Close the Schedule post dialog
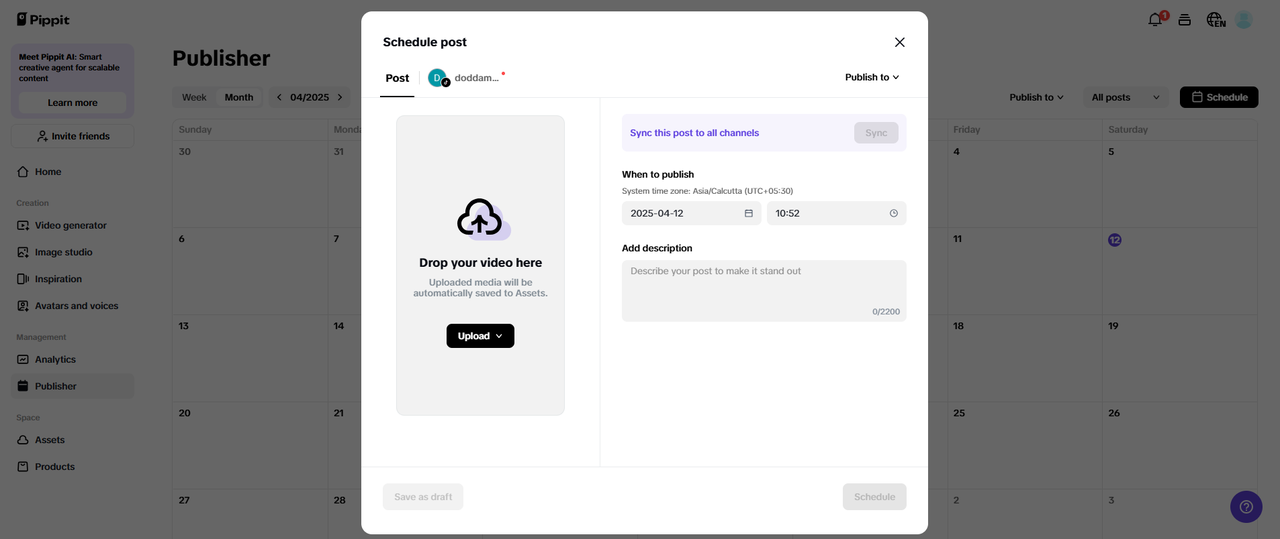Image resolution: width=1280 pixels, height=539 pixels. pyautogui.click(x=899, y=42)
